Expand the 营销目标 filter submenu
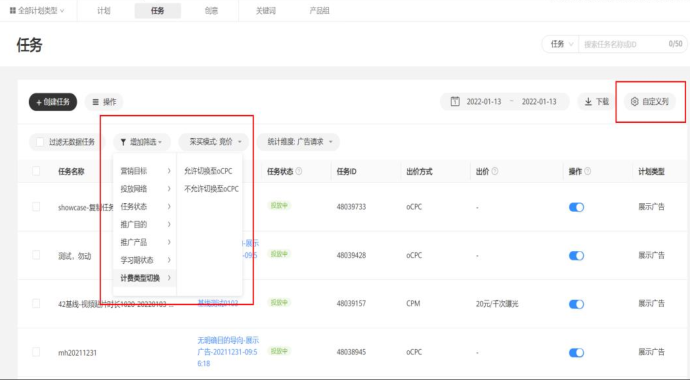Viewport: 690px width, 380px height. point(145,171)
